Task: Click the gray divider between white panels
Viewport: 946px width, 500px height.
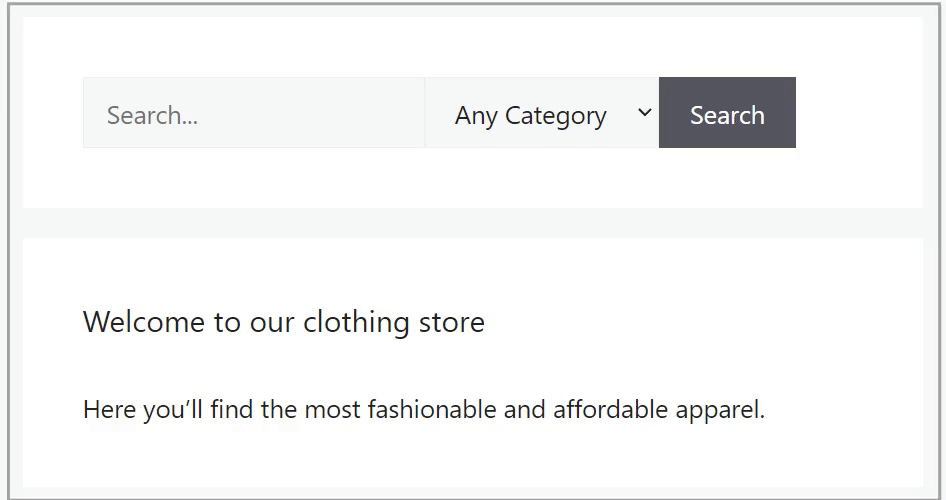Action: tap(472, 223)
